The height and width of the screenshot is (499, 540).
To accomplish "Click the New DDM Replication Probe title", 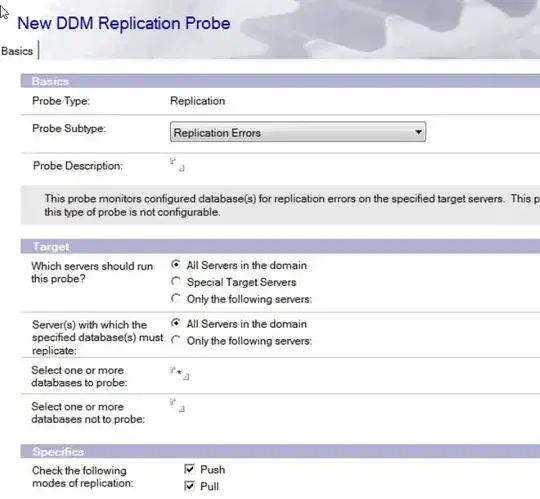I will point(124,23).
